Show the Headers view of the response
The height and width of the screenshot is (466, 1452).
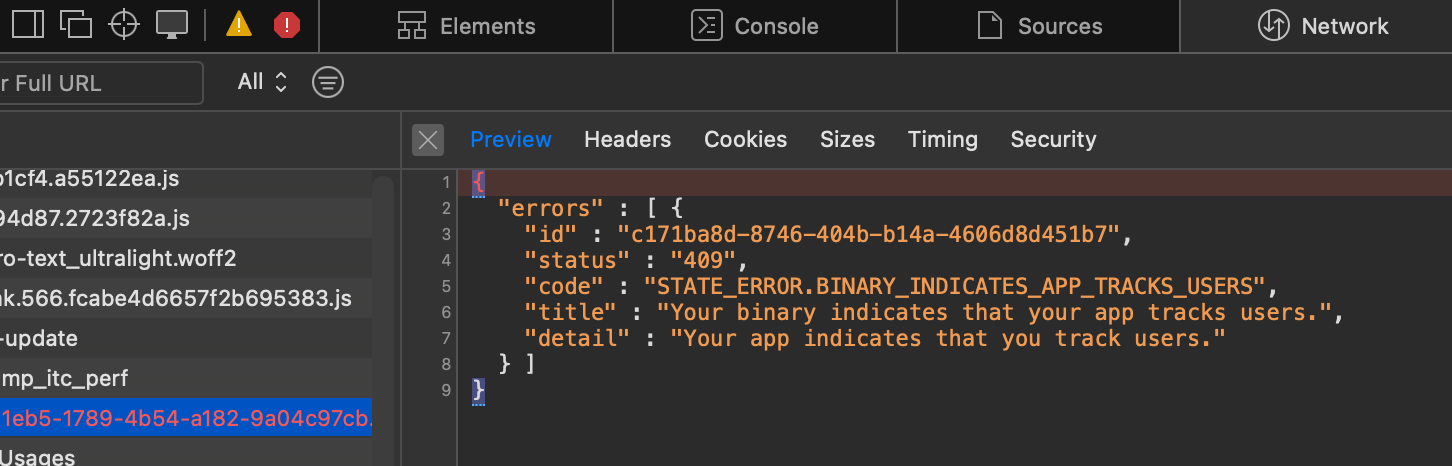coord(627,140)
